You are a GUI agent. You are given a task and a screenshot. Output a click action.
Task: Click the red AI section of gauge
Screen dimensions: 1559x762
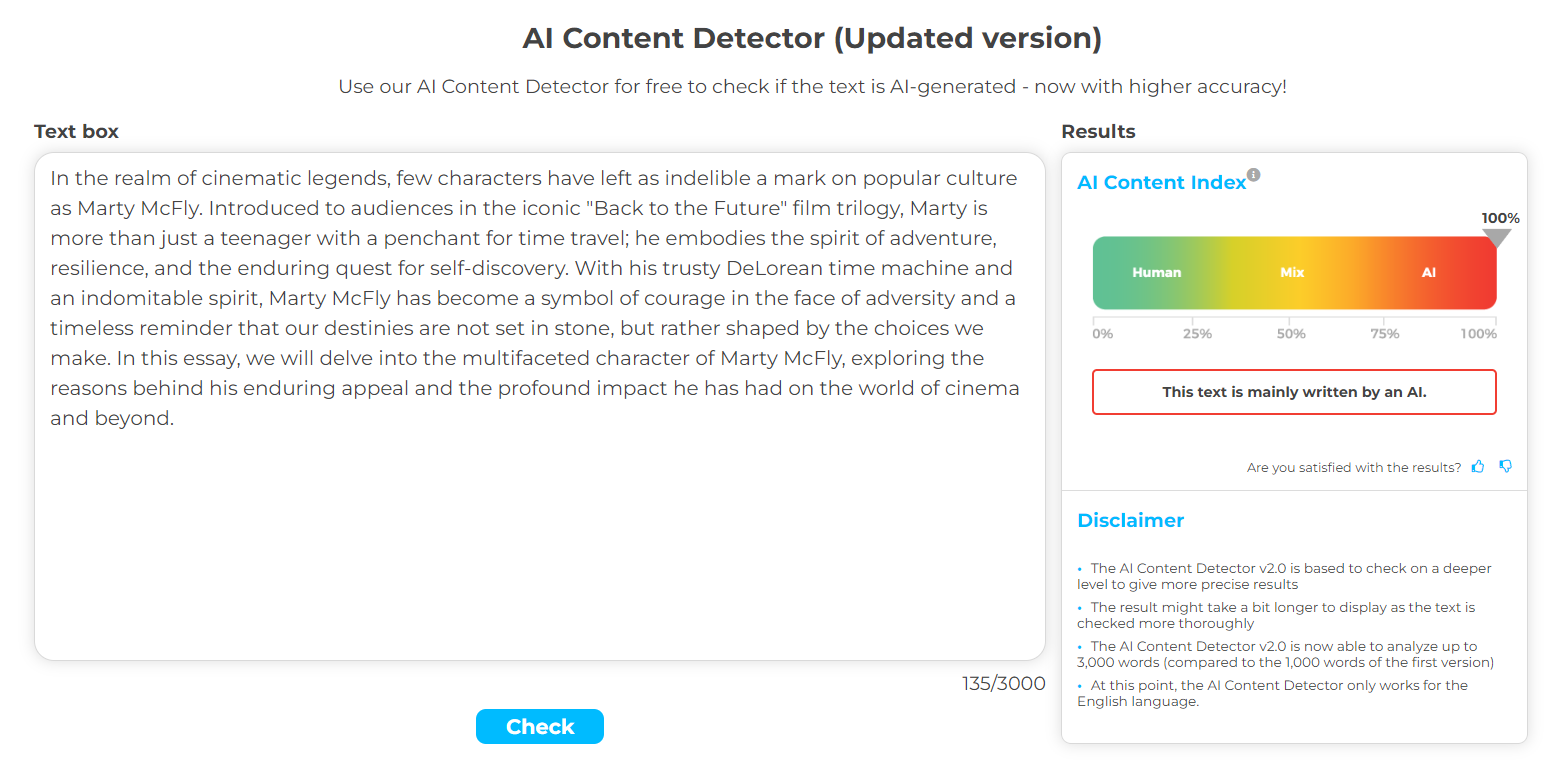coord(1428,272)
